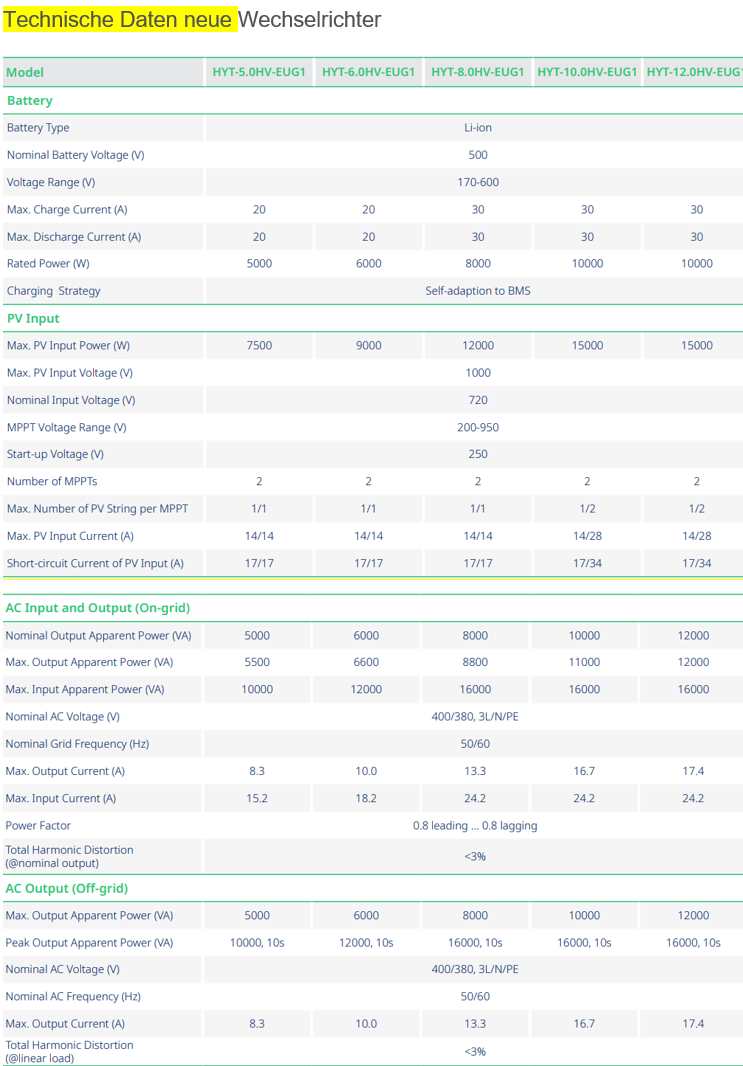Viewport: 743px width, 1066px height.
Task: Click peak power value '10000, 10s'
Action: pyautogui.click(x=257, y=943)
